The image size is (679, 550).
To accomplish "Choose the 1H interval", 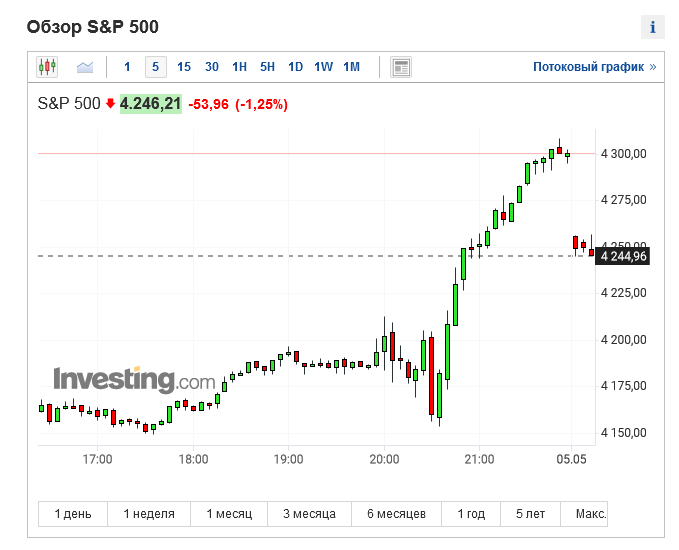I will (240, 67).
